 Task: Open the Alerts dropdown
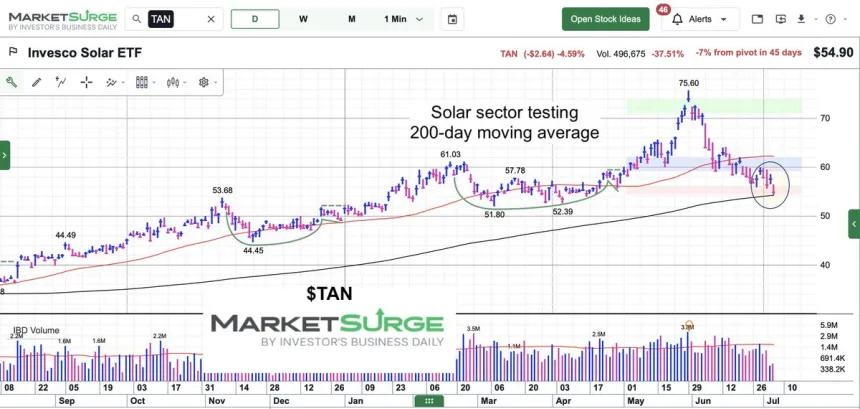click(699, 19)
